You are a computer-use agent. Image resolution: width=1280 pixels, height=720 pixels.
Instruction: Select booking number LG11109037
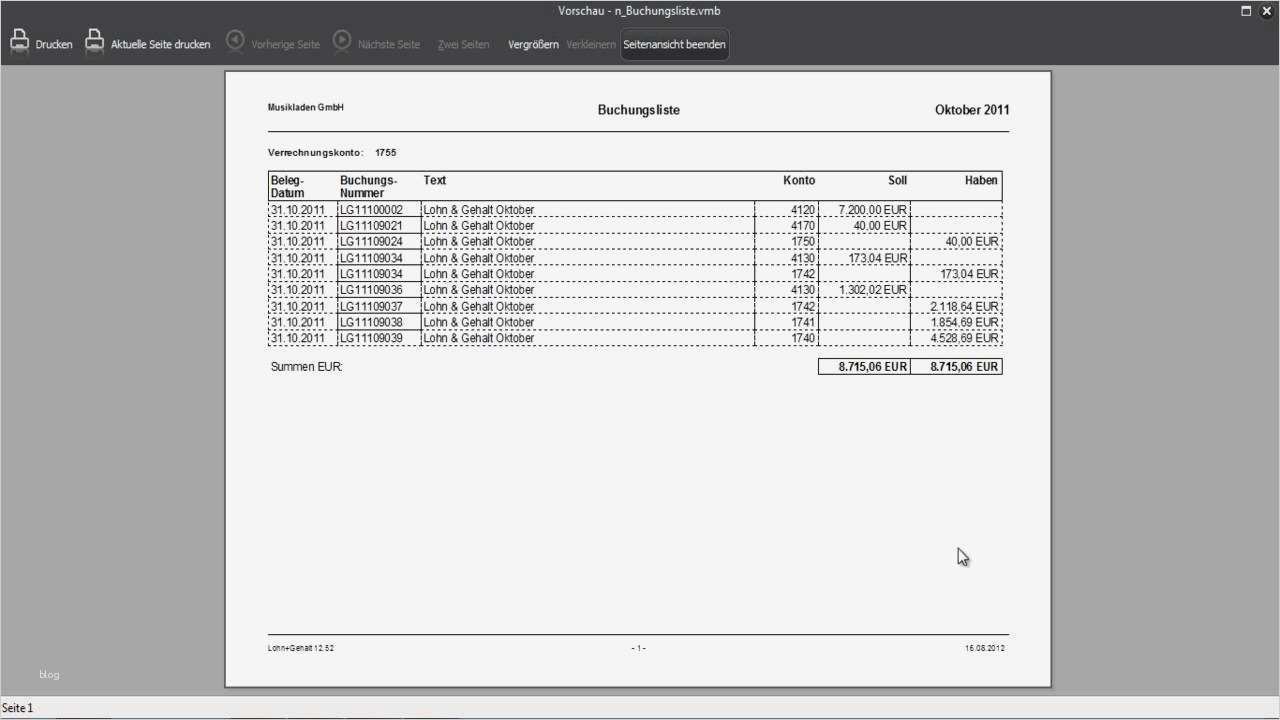point(372,307)
